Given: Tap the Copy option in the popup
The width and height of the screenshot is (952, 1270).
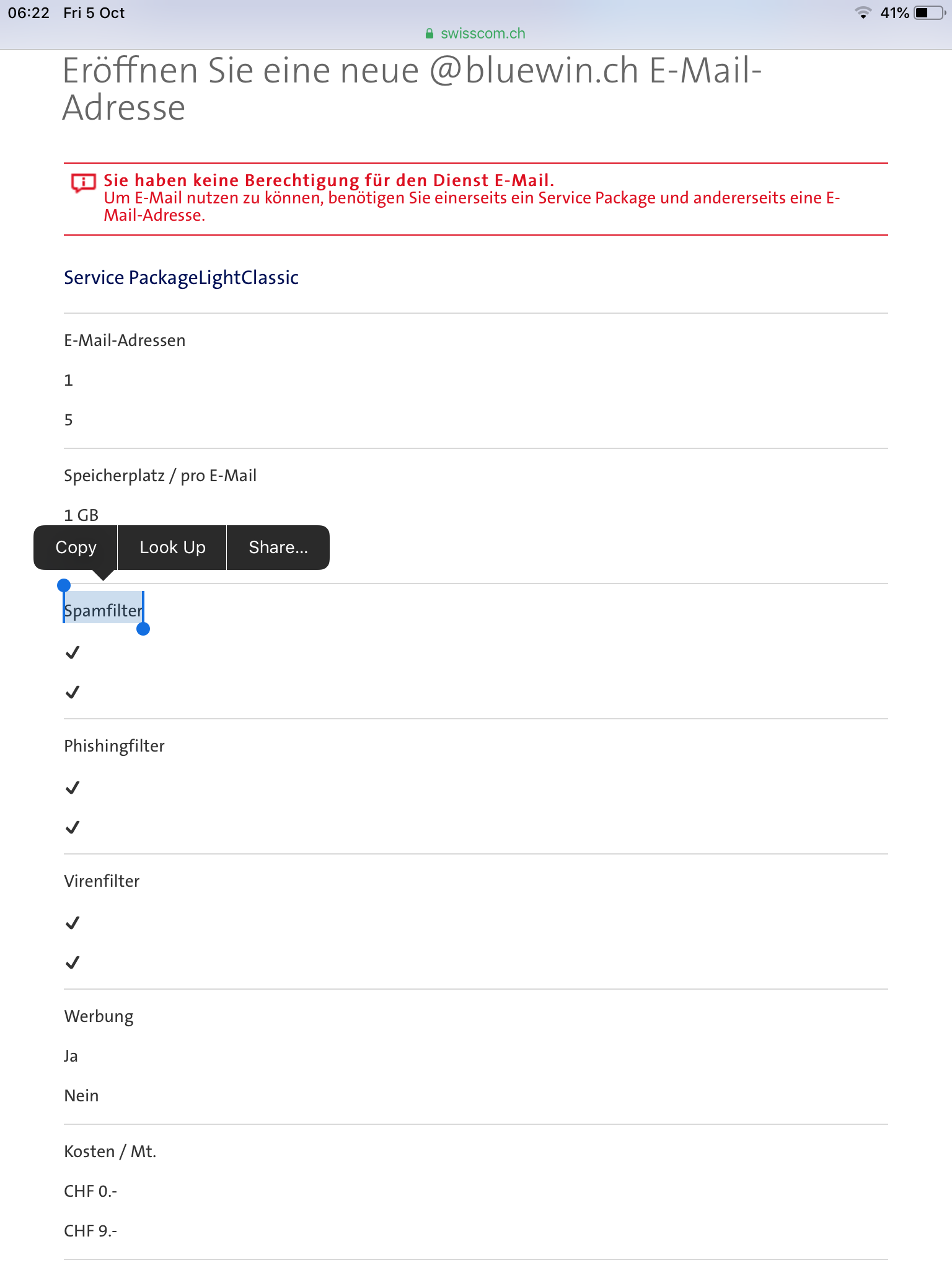Looking at the screenshot, I should (76, 547).
